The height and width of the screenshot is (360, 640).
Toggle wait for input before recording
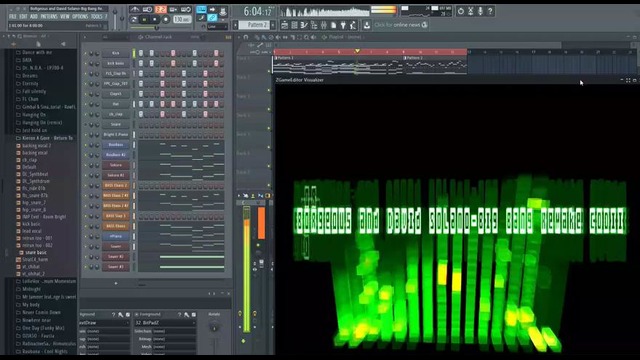pyautogui.click(x=147, y=9)
